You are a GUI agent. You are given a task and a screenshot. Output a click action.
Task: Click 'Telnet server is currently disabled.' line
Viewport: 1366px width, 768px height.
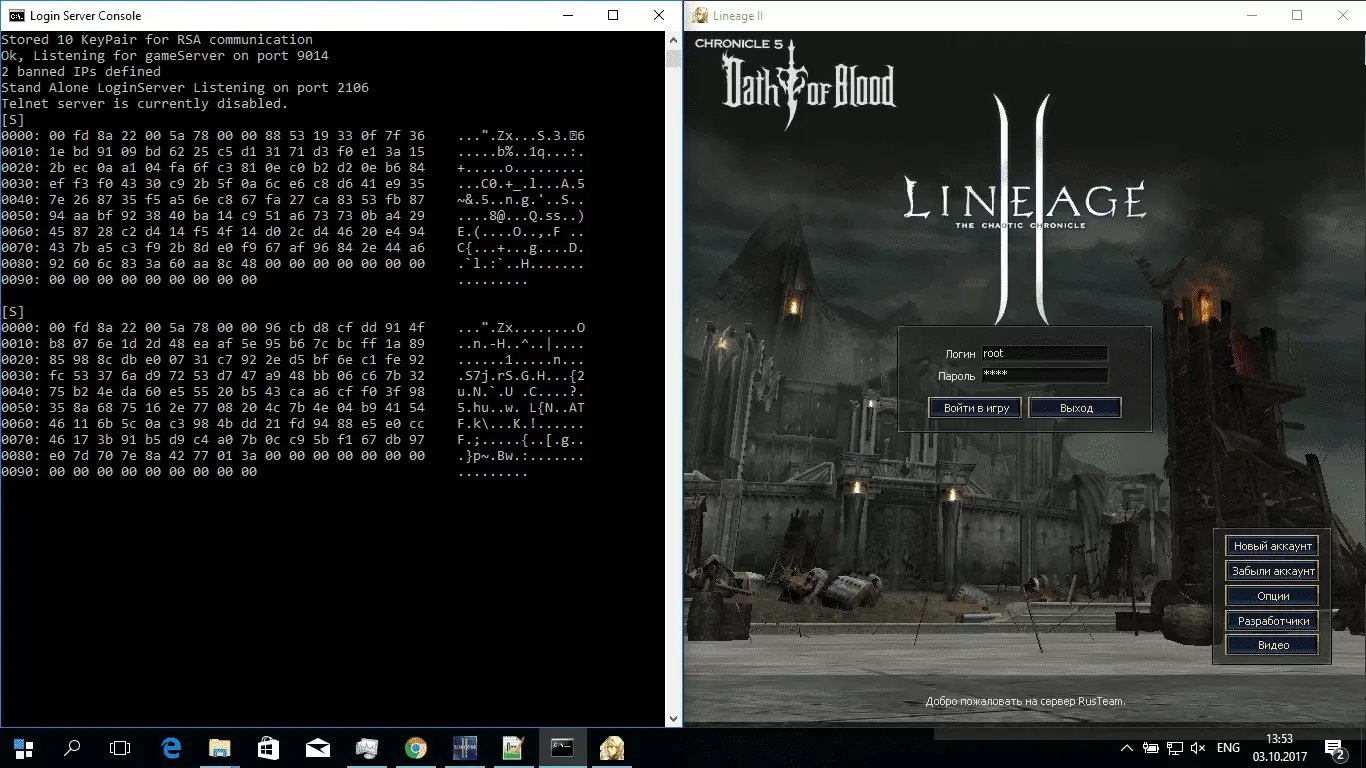pos(144,103)
